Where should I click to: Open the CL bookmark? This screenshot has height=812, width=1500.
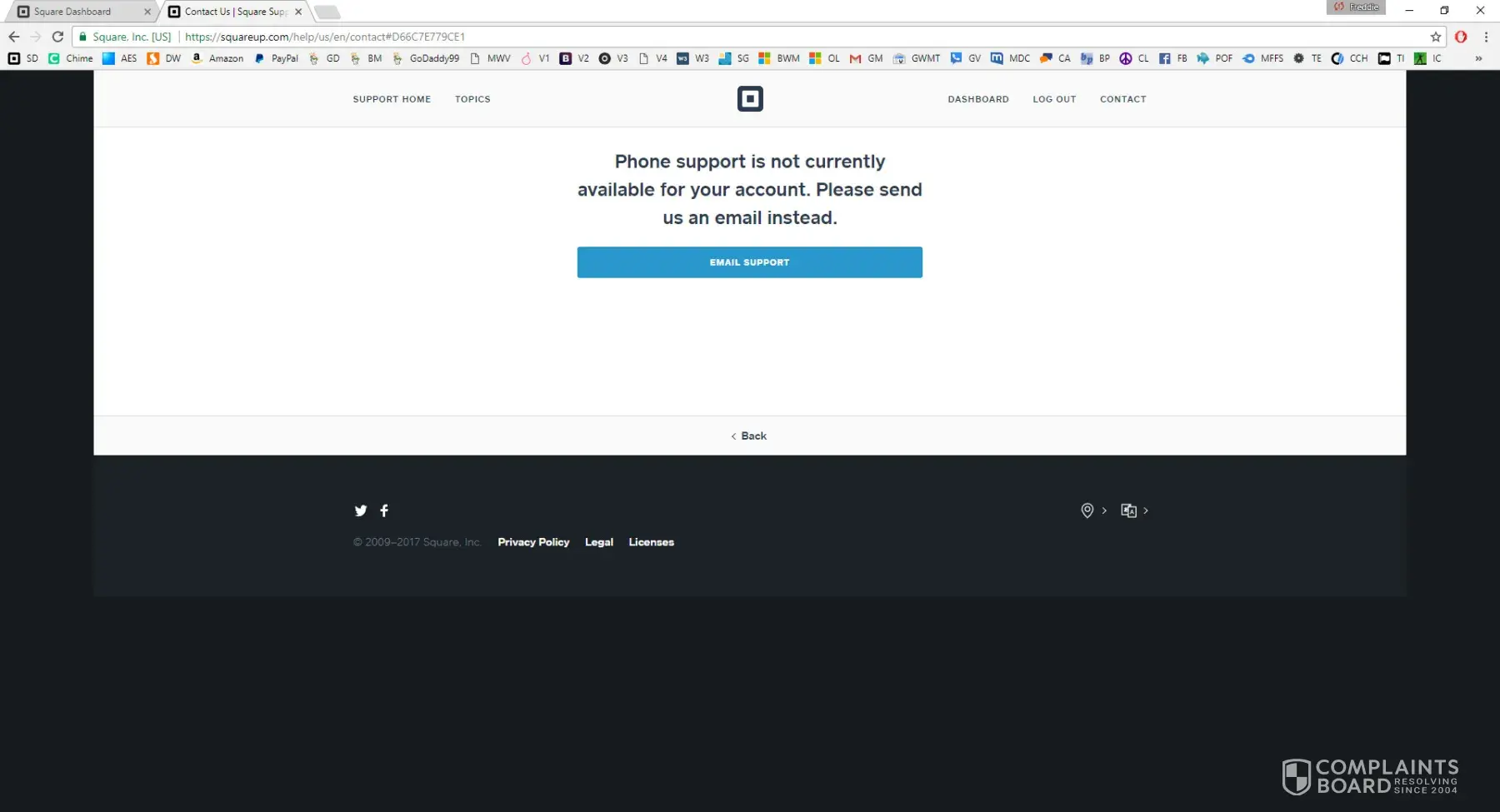1134,58
